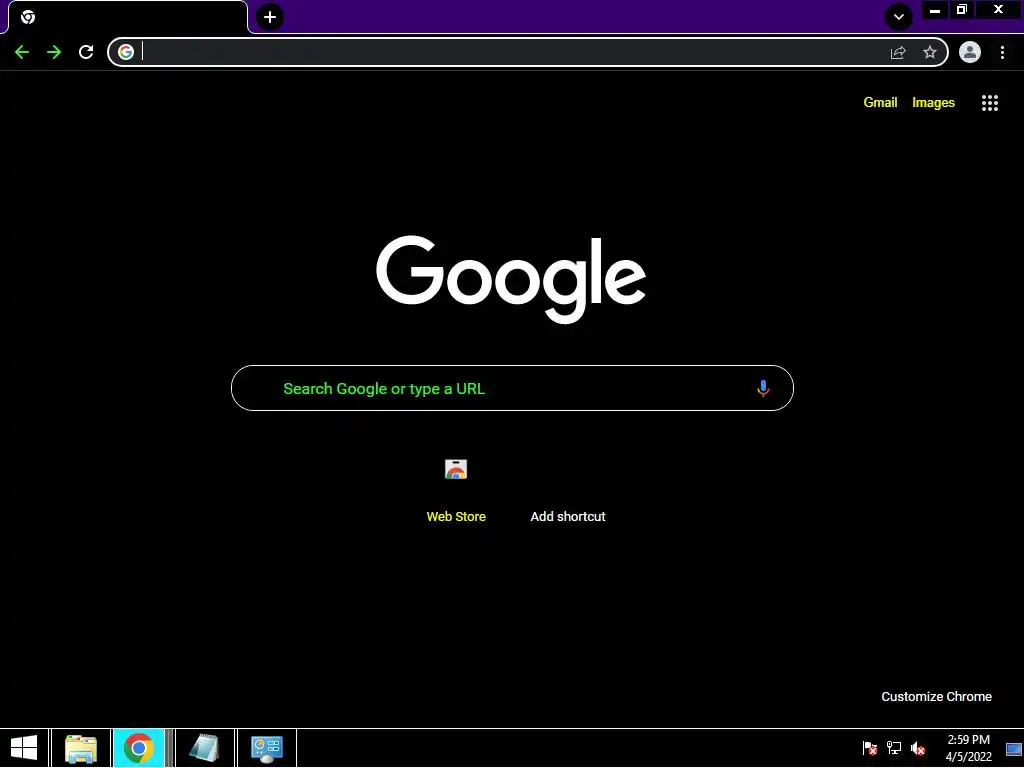Click the Web Store label
This screenshot has height=768, width=1024.
pyautogui.click(x=456, y=517)
